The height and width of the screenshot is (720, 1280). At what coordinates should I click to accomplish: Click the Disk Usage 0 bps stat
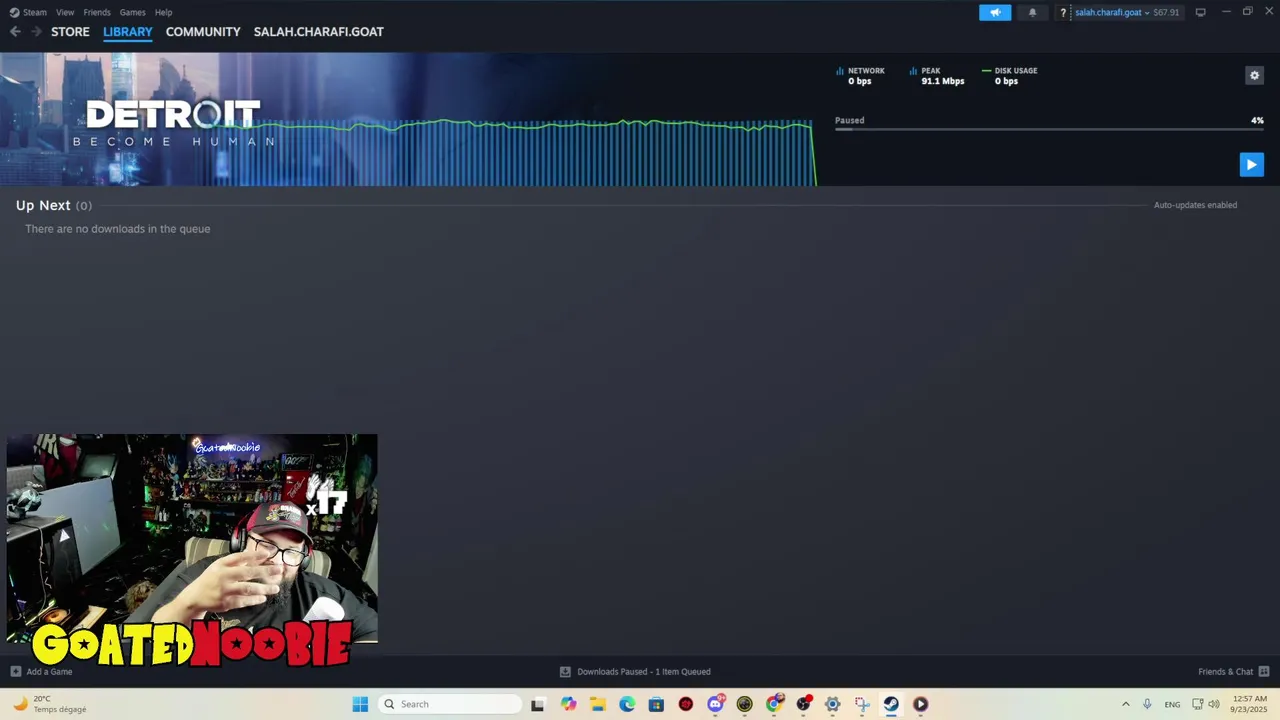pyautogui.click(x=1010, y=76)
